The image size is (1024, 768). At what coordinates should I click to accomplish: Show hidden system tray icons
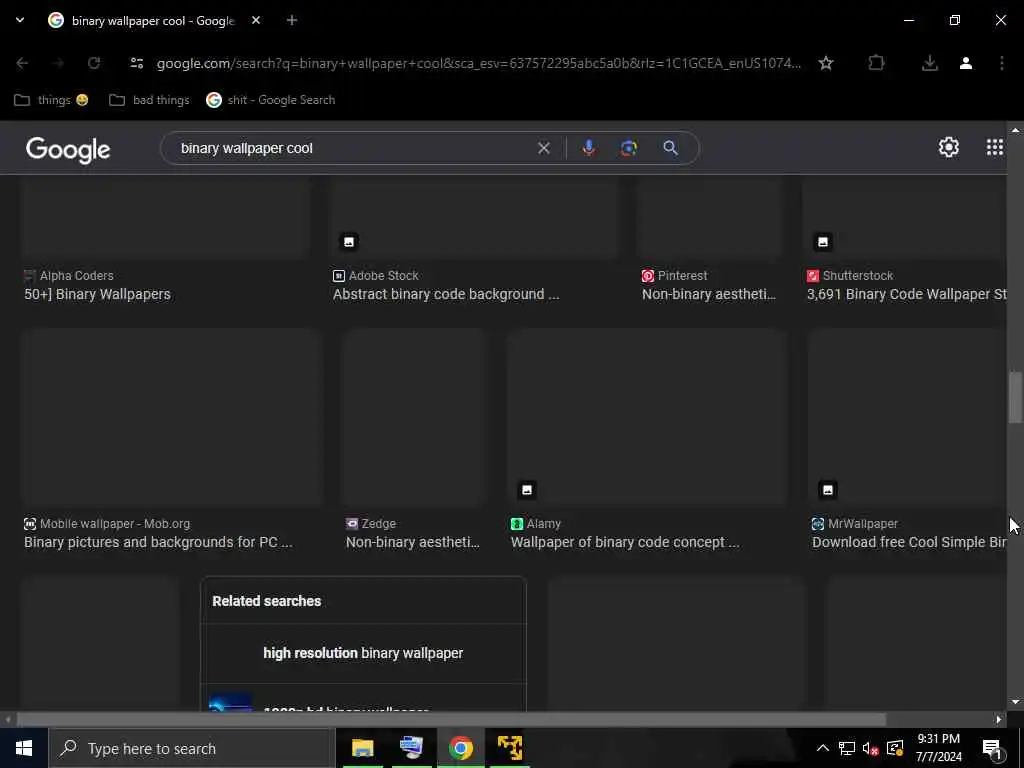[823, 748]
